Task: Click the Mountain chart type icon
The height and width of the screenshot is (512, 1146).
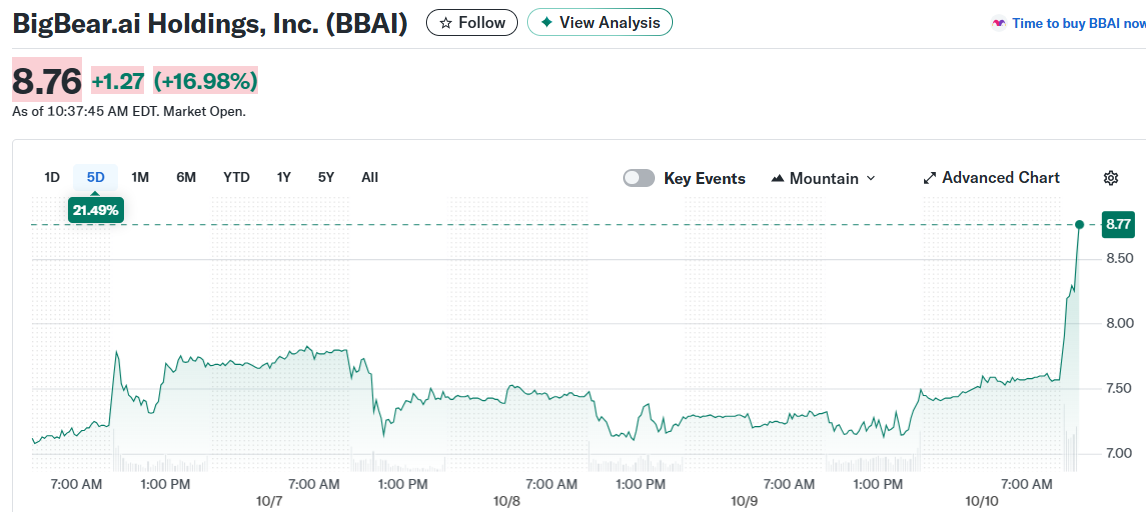Action: (778, 178)
